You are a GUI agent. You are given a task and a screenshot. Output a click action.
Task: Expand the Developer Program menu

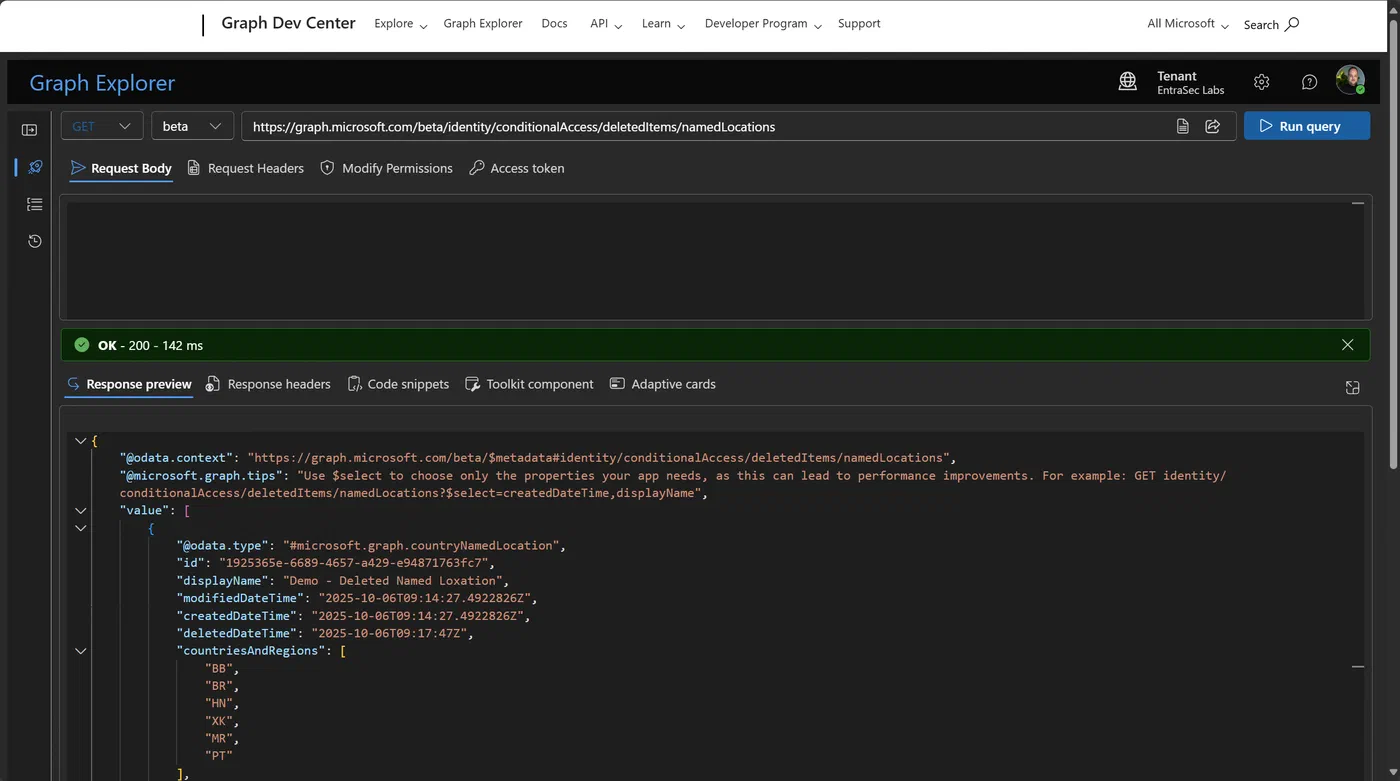pyautogui.click(x=763, y=24)
